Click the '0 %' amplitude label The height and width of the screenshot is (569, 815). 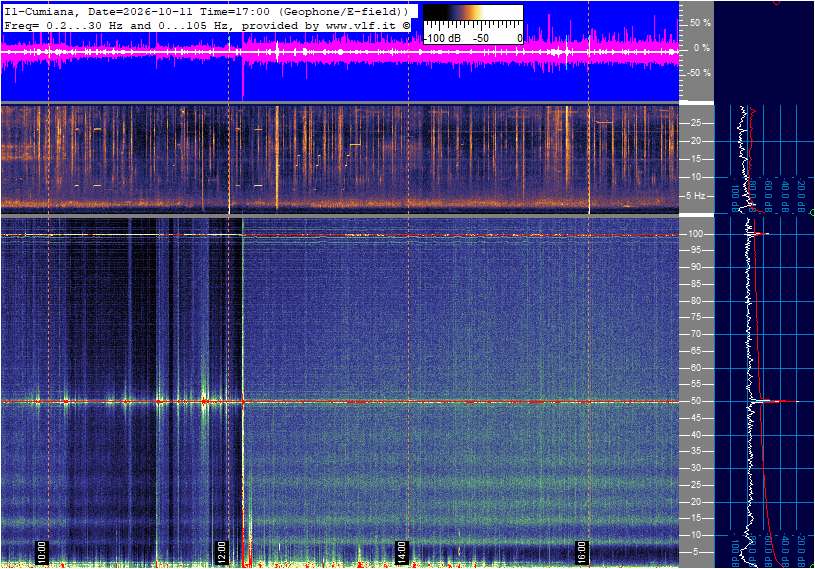pyautogui.click(x=702, y=48)
